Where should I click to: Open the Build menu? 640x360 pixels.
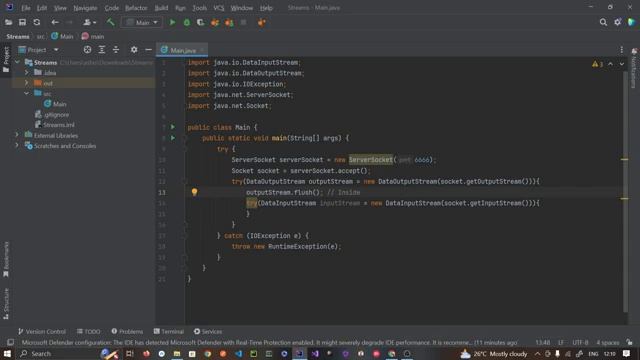tap(161, 8)
